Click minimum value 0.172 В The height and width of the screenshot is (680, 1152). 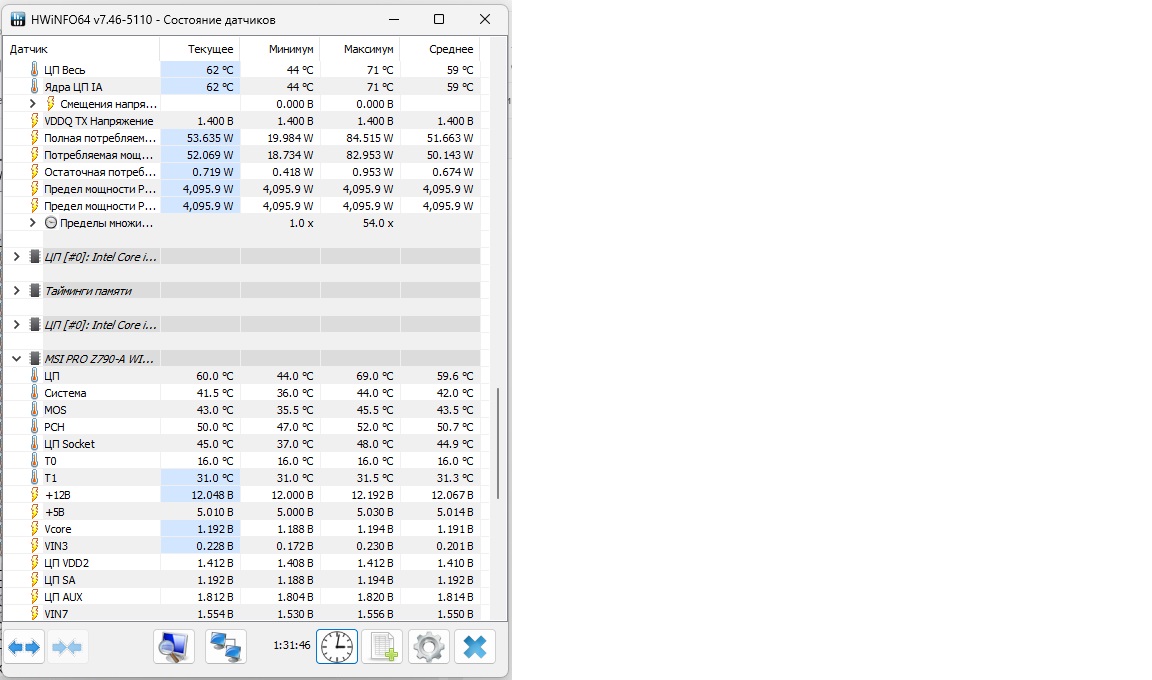click(x=295, y=546)
